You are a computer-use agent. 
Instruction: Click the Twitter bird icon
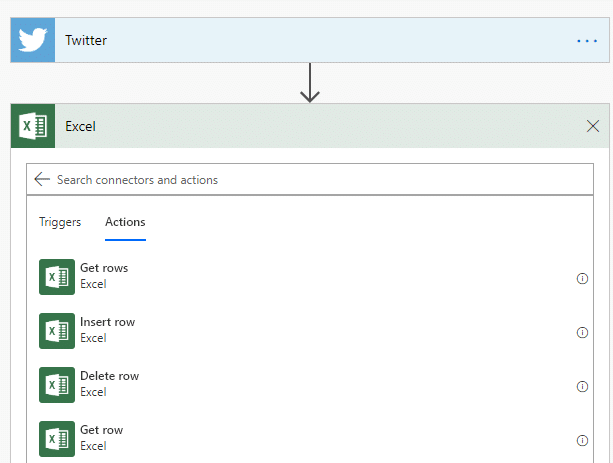pos(33,40)
